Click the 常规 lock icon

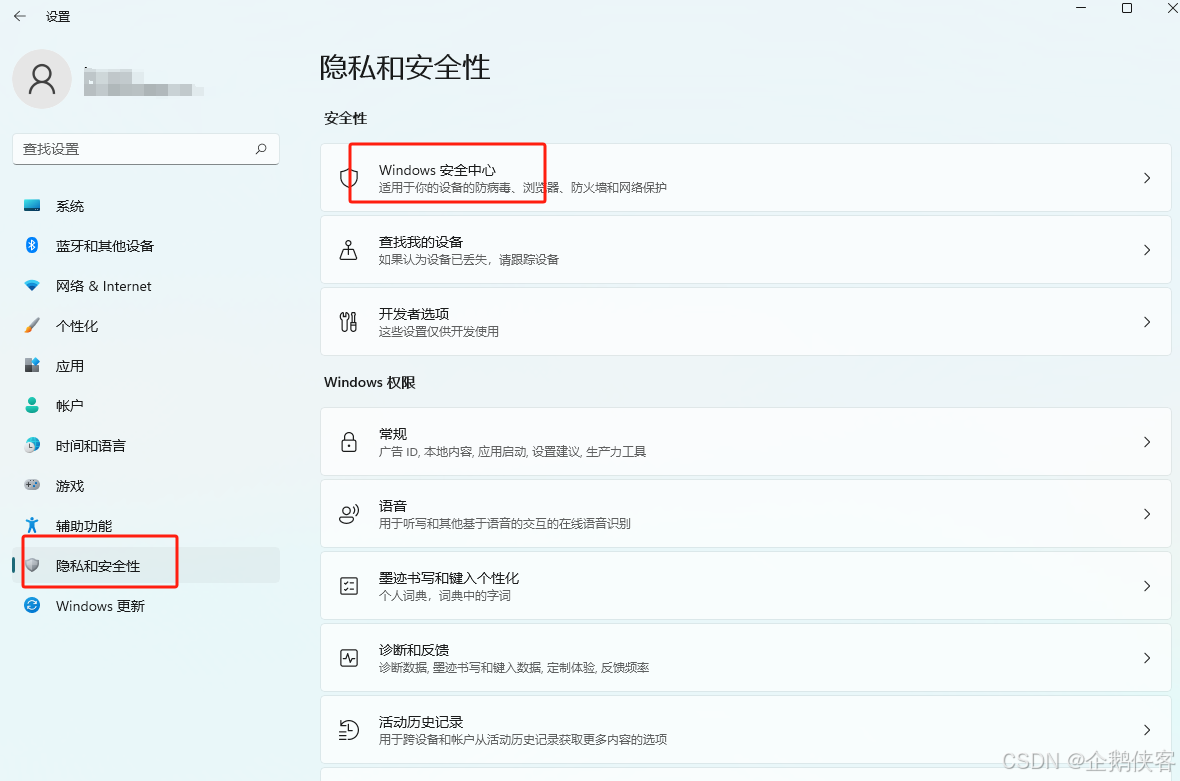tap(348, 442)
